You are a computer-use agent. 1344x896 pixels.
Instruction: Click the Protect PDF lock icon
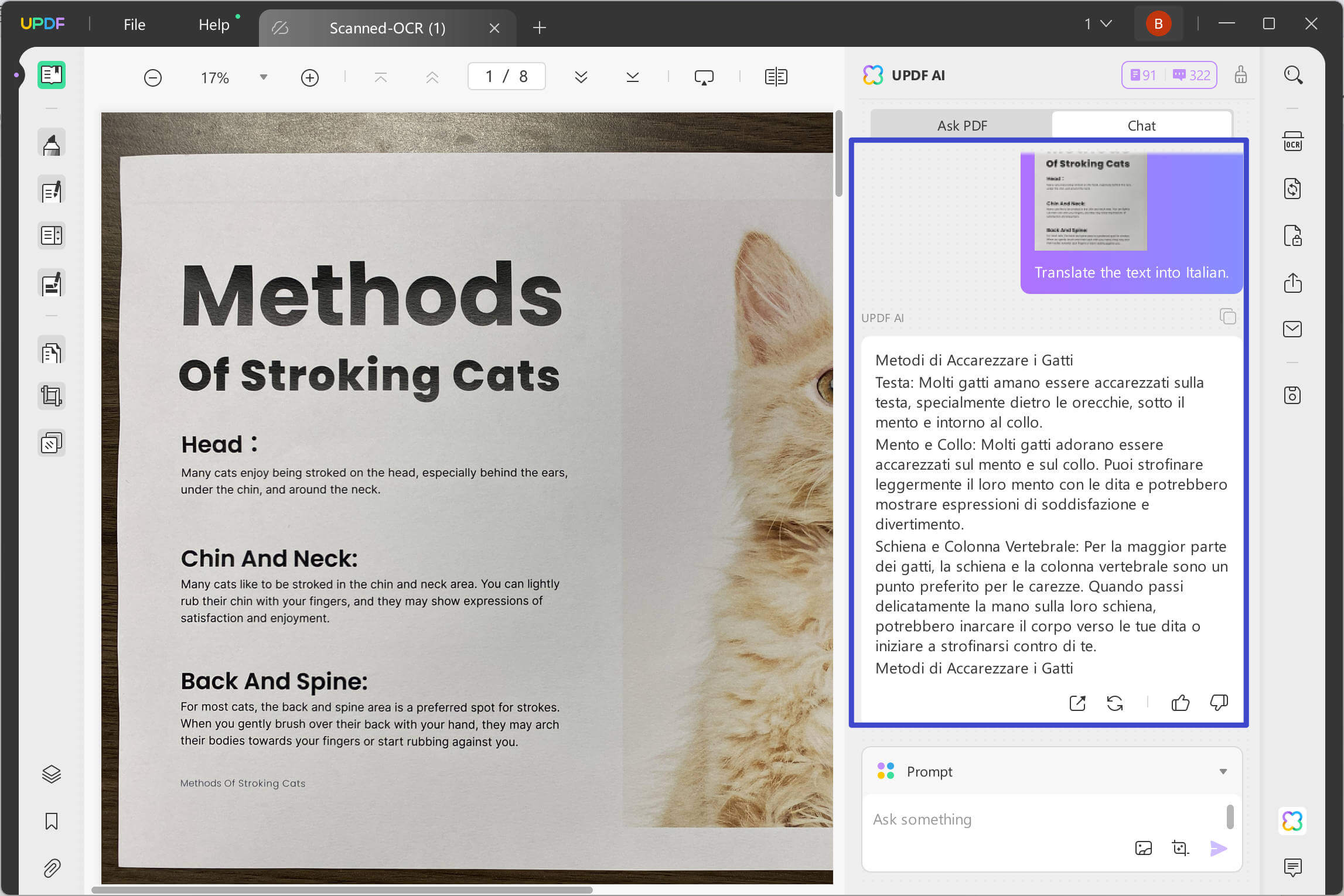pos(1292,236)
